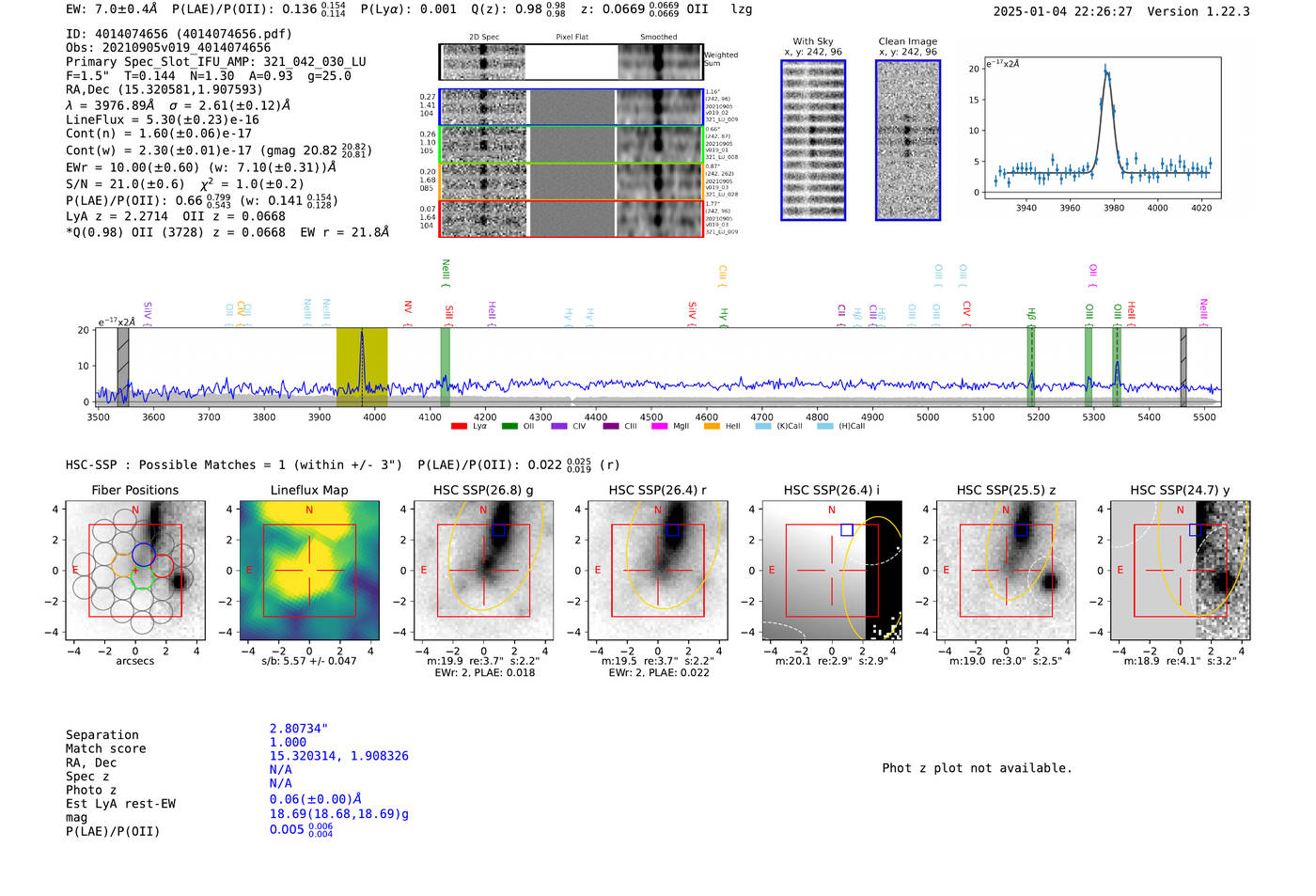Image resolution: width=1316 pixels, height=896 pixels.
Task: Click the OII green legend swatch
Action: pos(509,426)
